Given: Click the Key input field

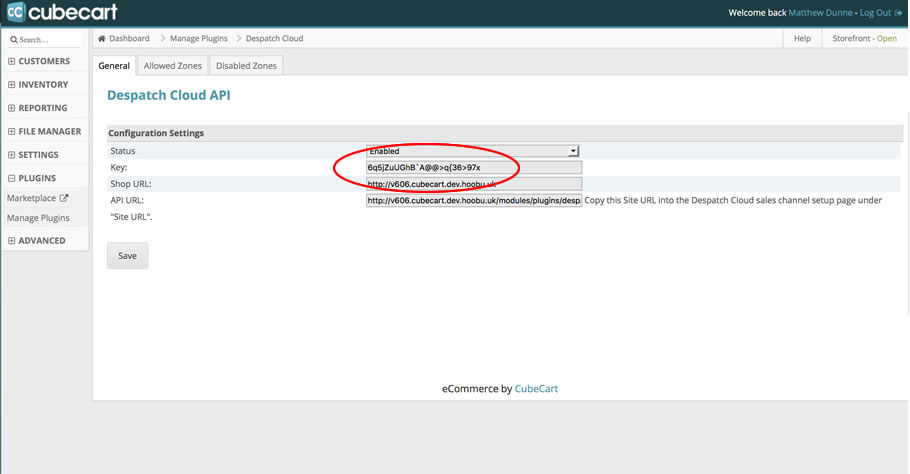Looking at the screenshot, I should [x=474, y=168].
